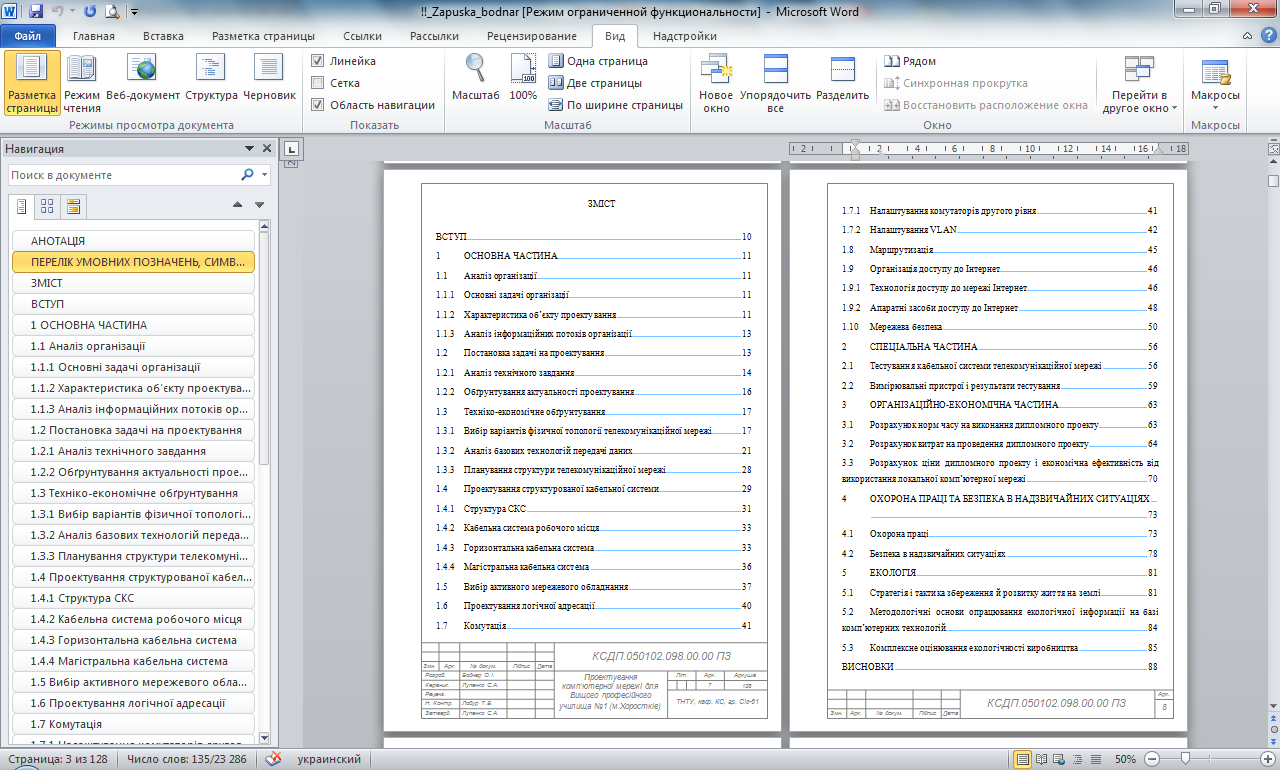Fit По ширине страницы

(x=616, y=105)
